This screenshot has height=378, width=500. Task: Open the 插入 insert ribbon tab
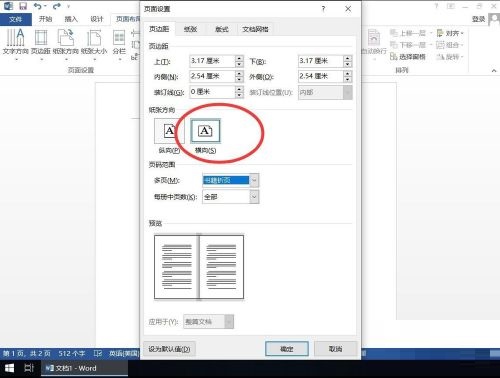(x=71, y=19)
